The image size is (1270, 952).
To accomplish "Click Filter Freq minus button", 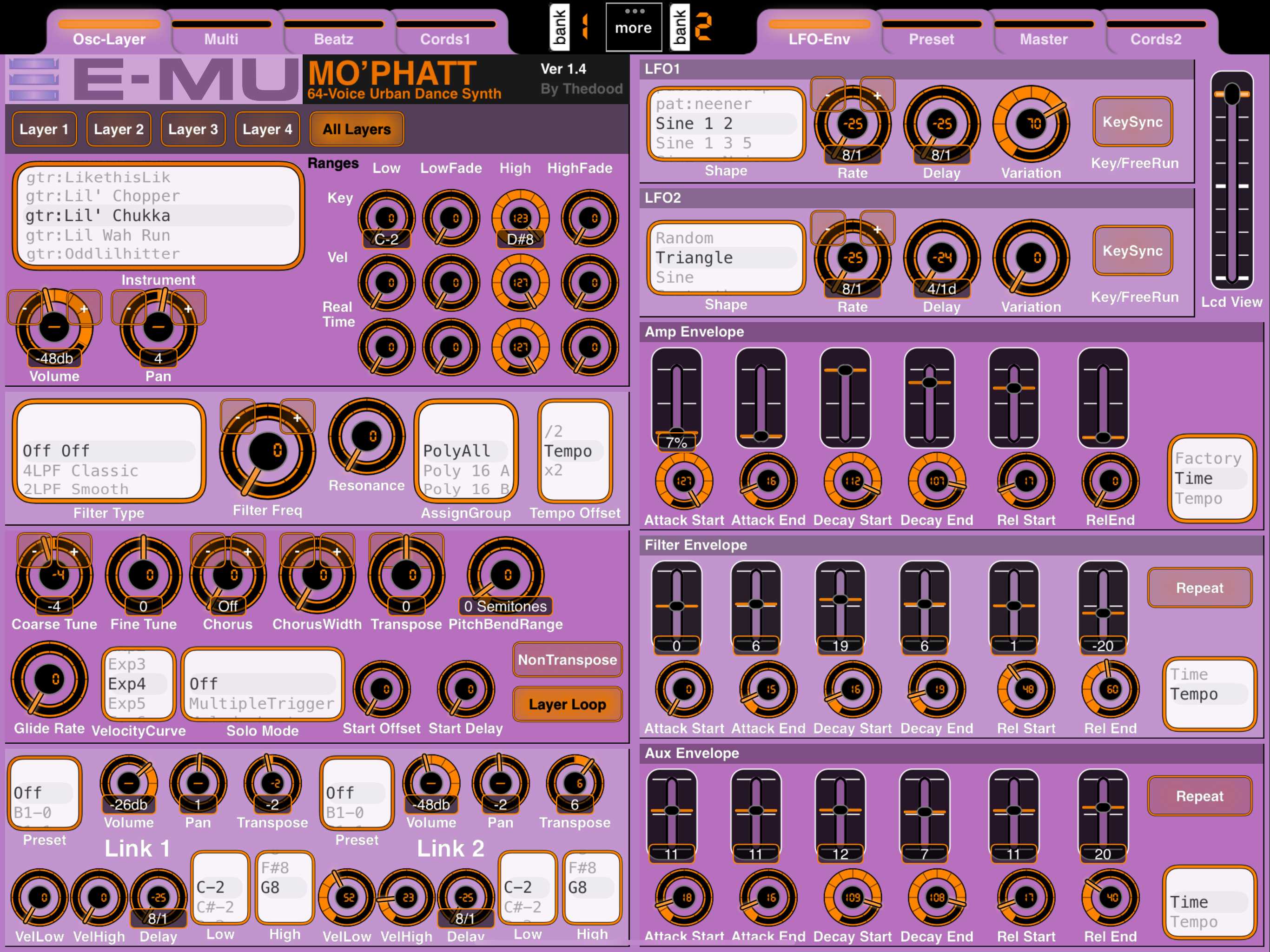I will point(238,417).
